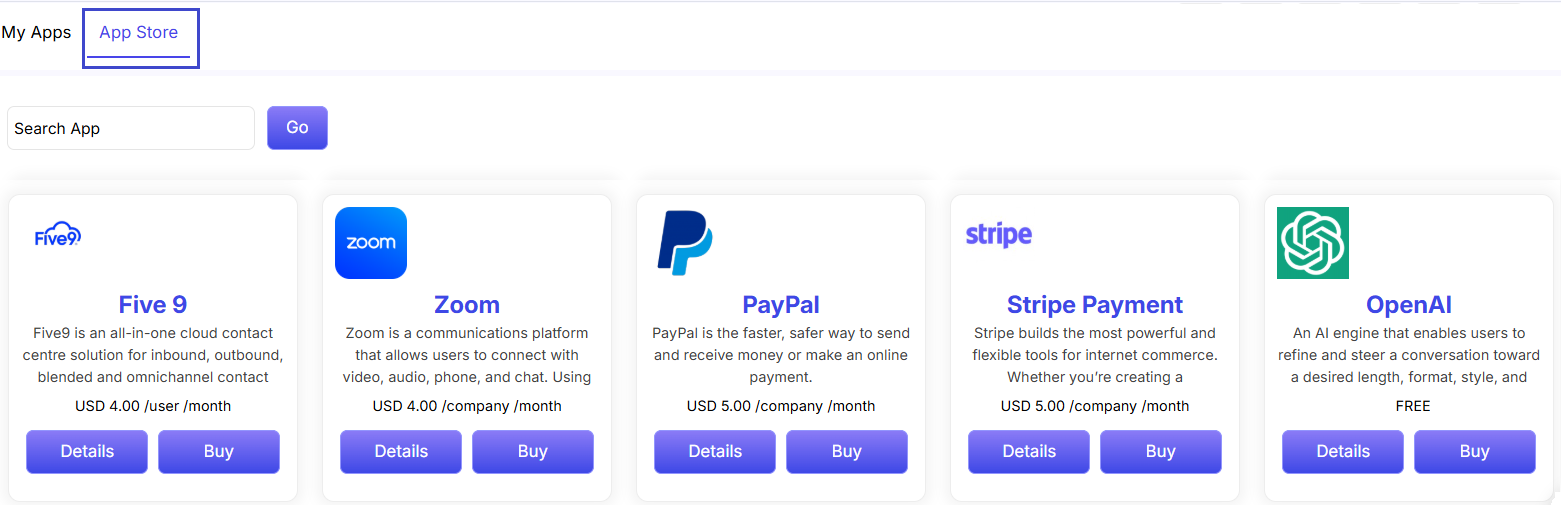Open Stripe Payment Details

[x=1029, y=452]
